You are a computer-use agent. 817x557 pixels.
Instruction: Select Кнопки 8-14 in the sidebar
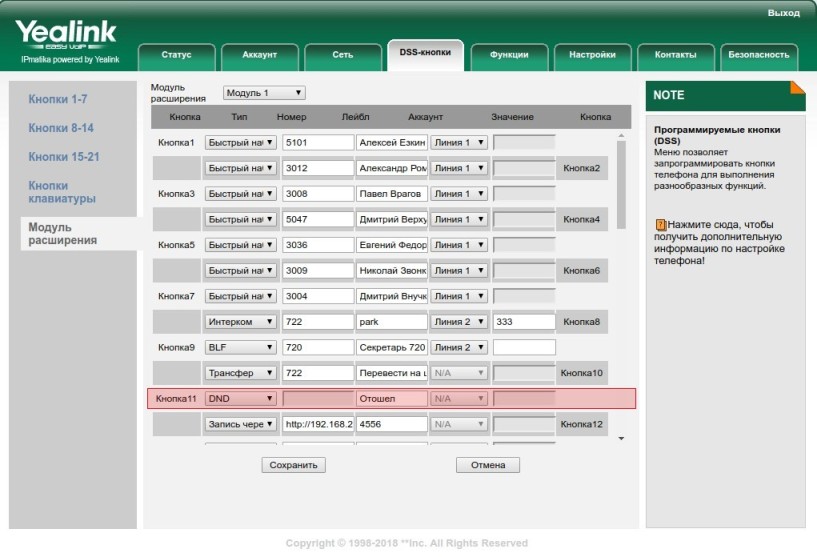(61, 128)
